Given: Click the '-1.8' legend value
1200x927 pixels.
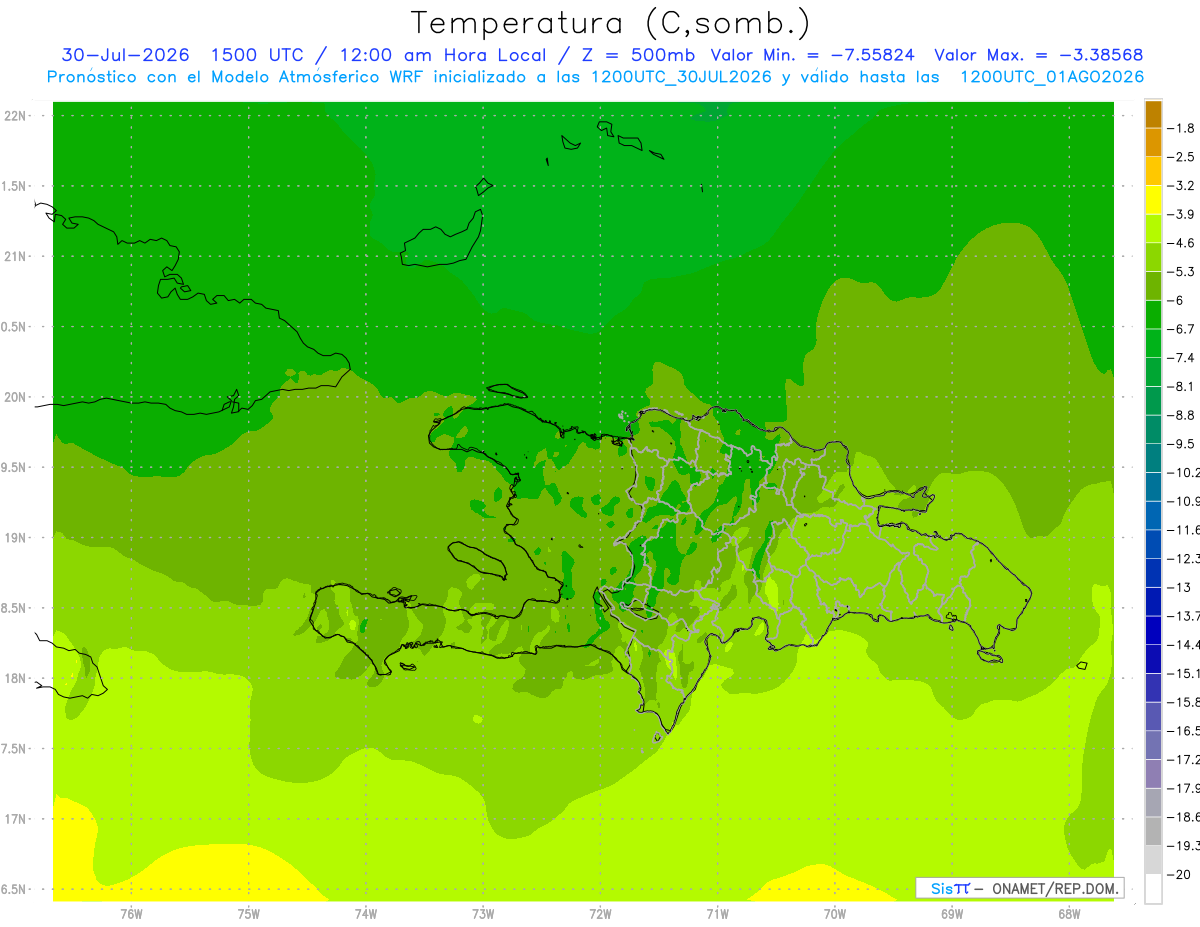Looking at the screenshot, I should pyautogui.click(x=1183, y=128).
